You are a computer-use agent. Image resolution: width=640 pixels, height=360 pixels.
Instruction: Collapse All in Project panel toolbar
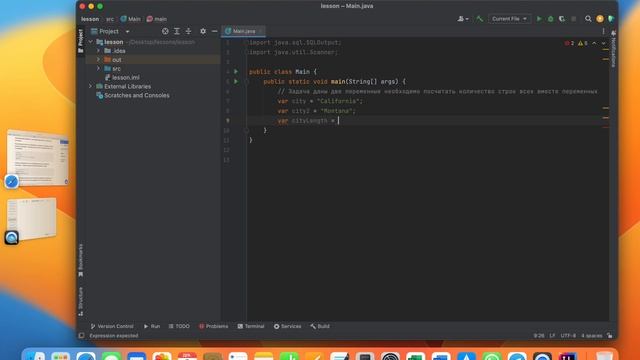[x=188, y=31]
